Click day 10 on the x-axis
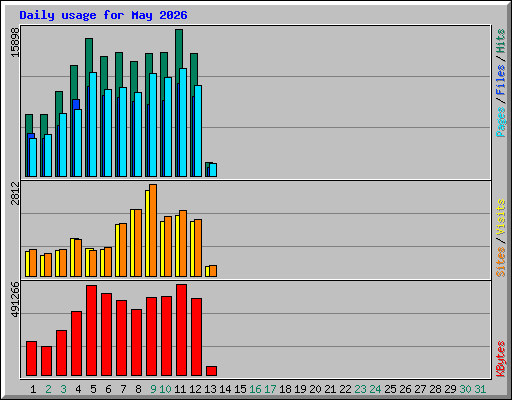The height and width of the screenshot is (400, 512). 165,389
